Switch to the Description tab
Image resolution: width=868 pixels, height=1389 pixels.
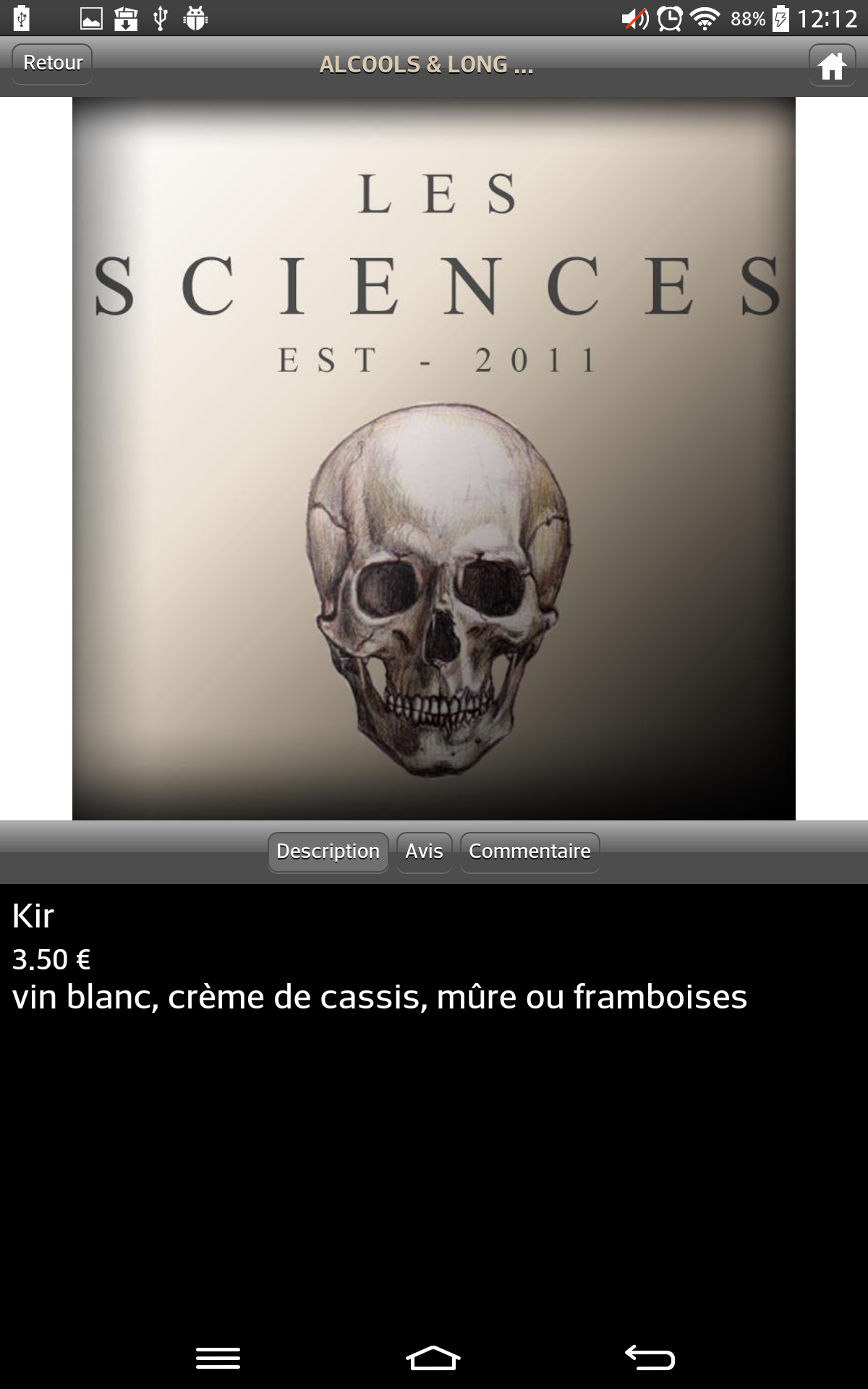click(328, 851)
